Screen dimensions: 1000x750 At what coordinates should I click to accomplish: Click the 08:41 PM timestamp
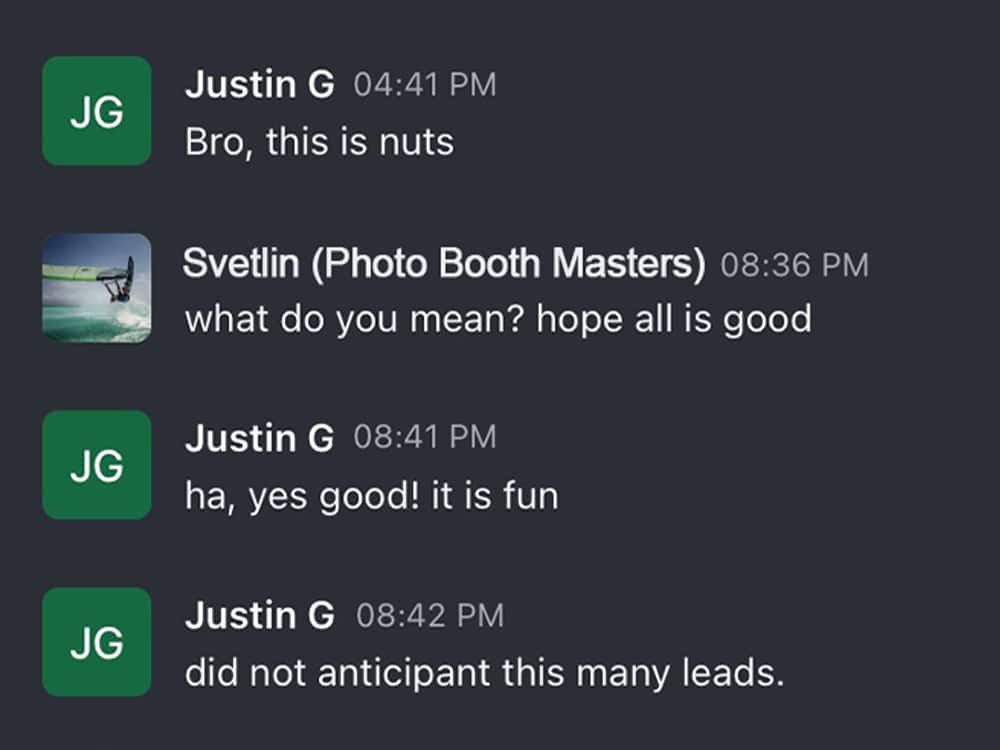425,438
